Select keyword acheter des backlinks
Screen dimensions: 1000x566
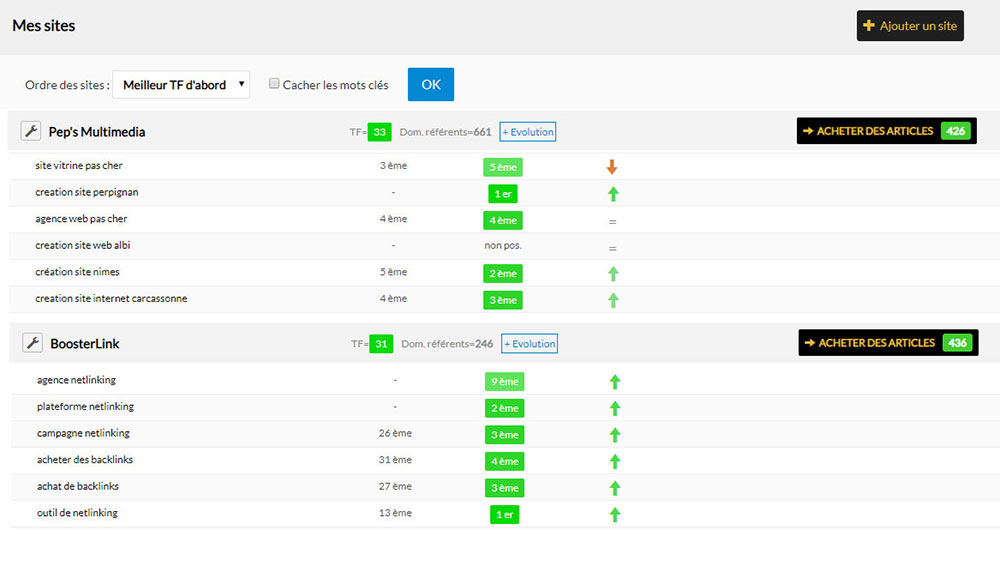tap(85, 459)
